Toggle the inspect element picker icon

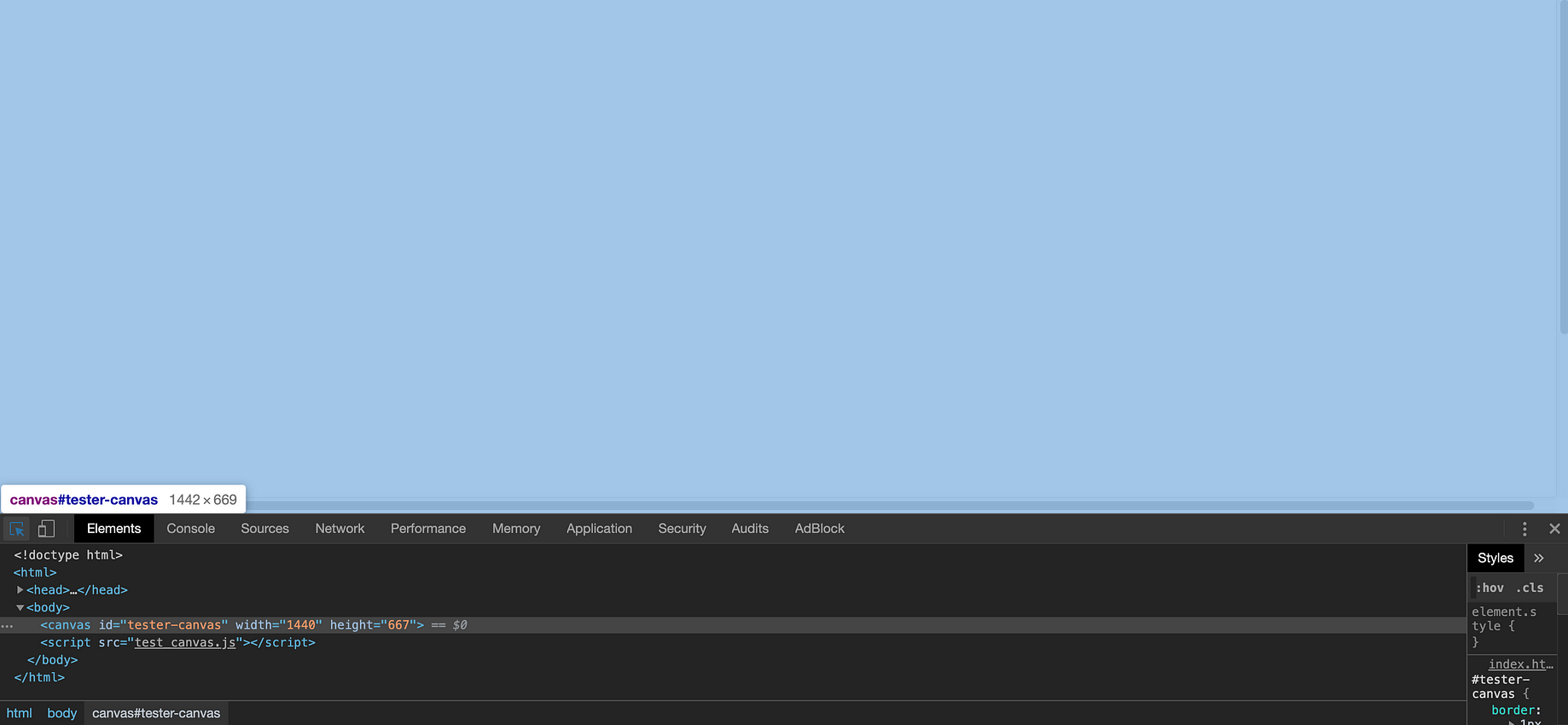point(16,529)
